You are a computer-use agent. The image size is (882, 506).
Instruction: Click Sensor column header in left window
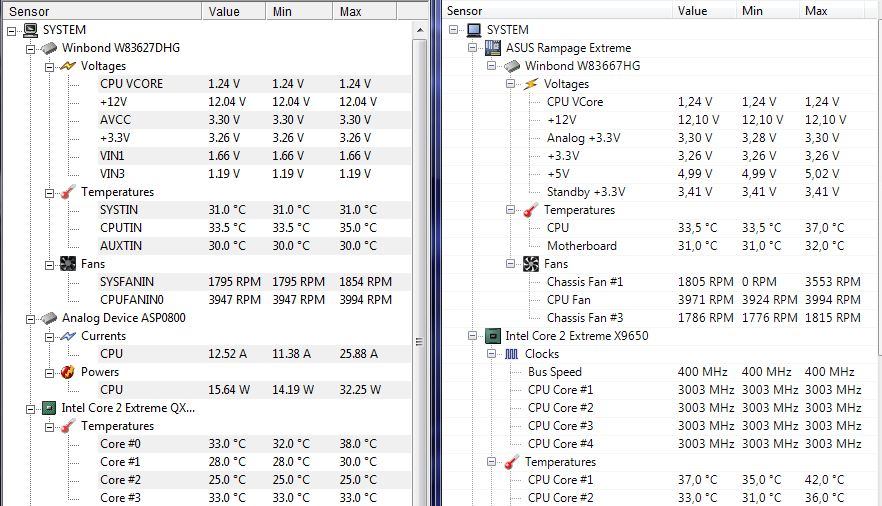(x=101, y=11)
